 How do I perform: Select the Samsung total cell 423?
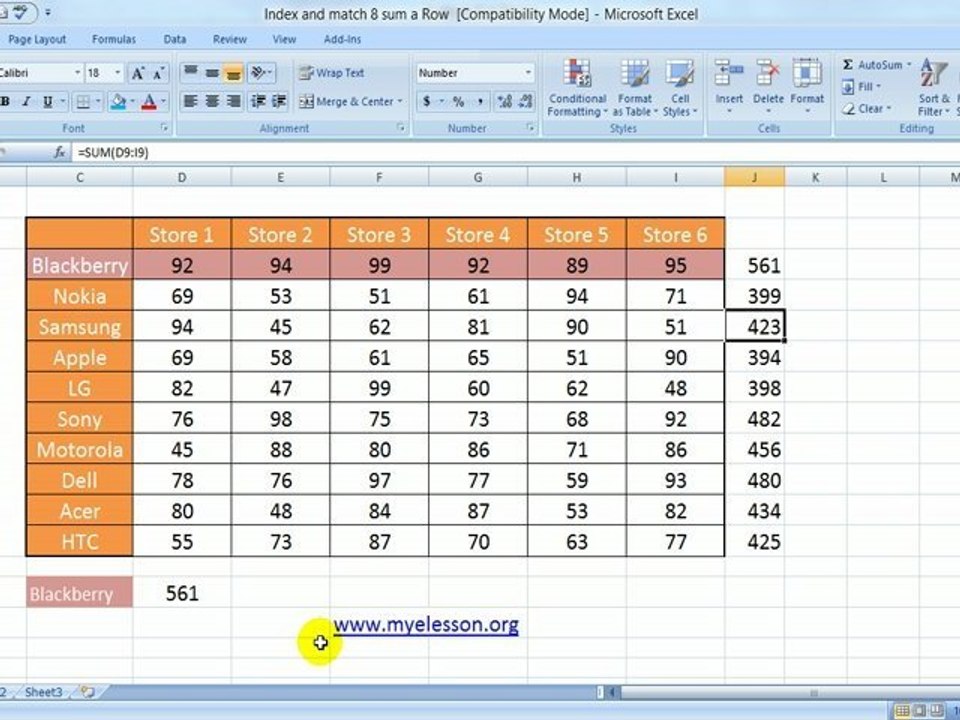pos(754,326)
